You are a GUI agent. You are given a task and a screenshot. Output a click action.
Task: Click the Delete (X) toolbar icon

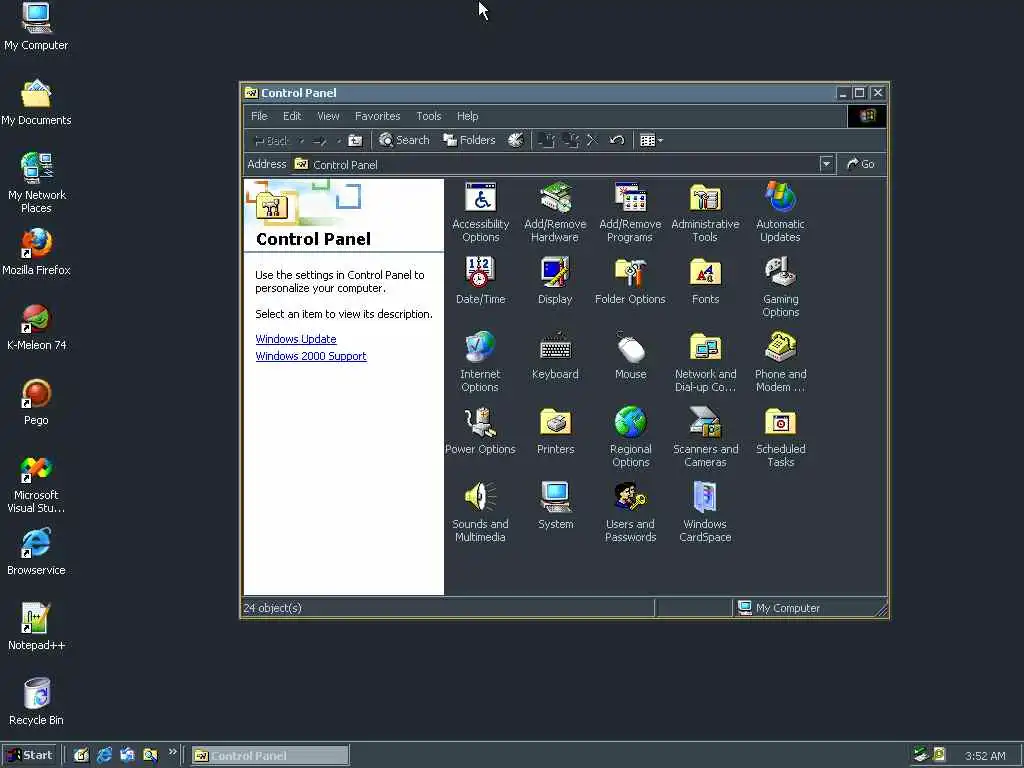click(x=592, y=140)
